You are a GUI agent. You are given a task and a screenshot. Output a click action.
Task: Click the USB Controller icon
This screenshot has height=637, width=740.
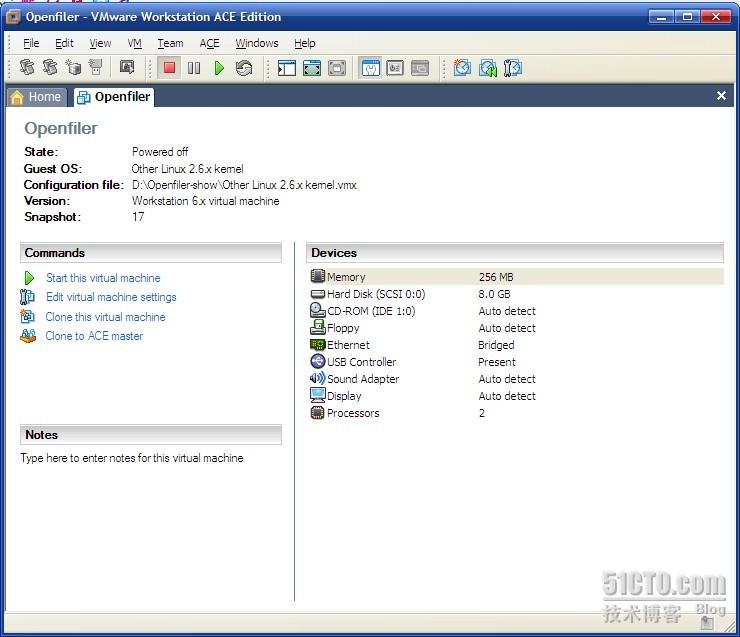pos(318,361)
